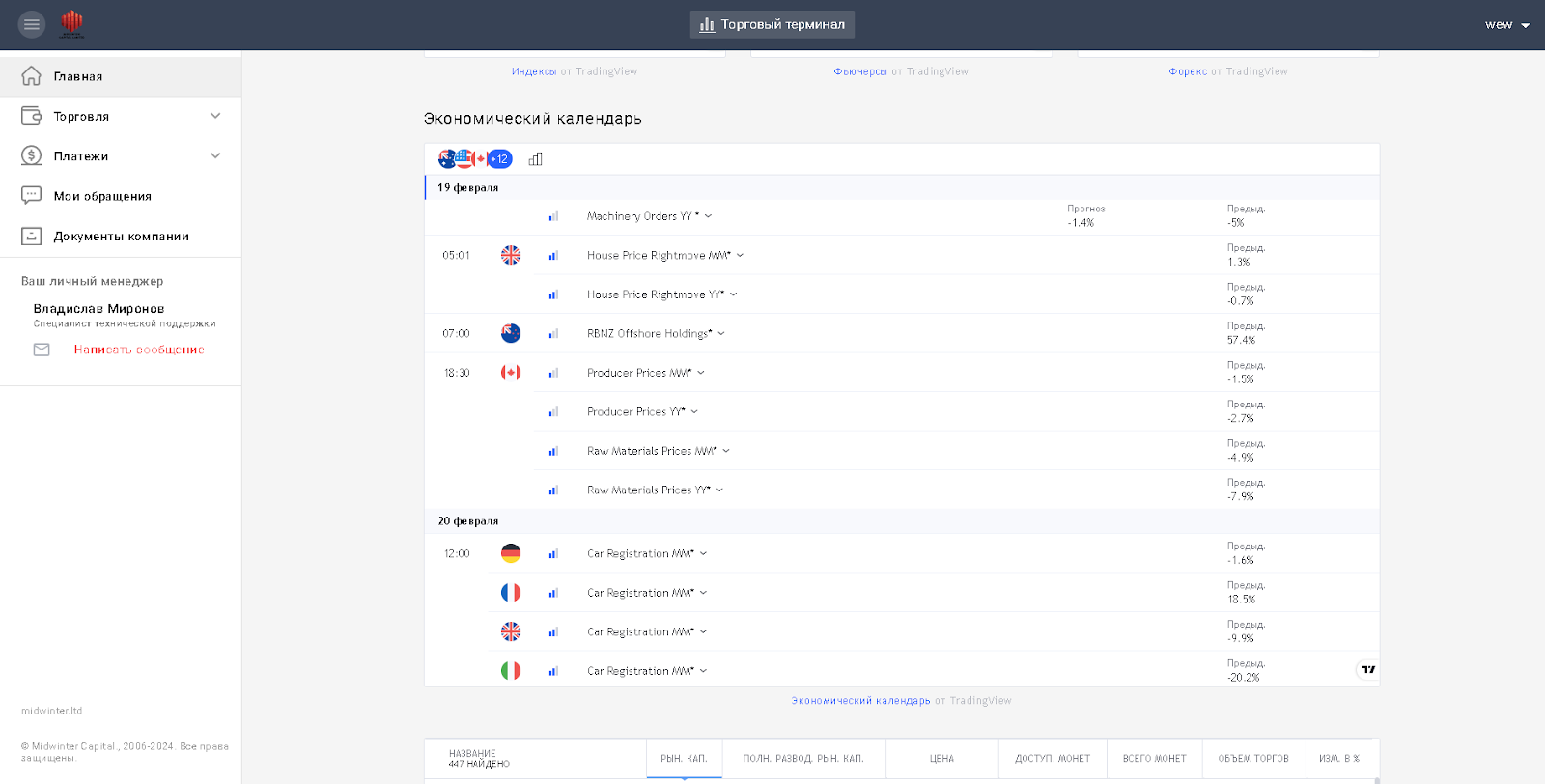Click the Germany flag at 12:00

(x=511, y=553)
